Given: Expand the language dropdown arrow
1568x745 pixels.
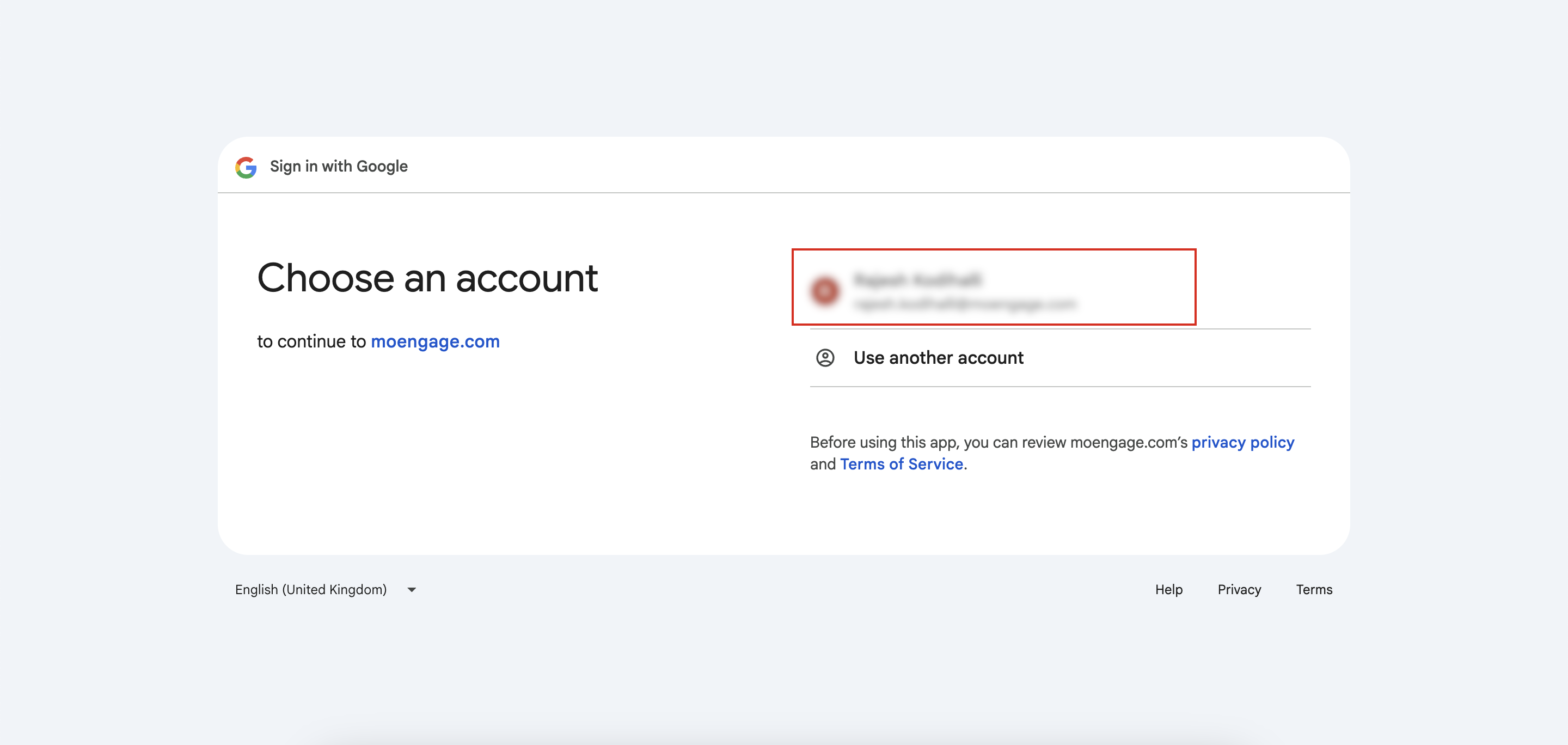Looking at the screenshot, I should click(x=412, y=589).
